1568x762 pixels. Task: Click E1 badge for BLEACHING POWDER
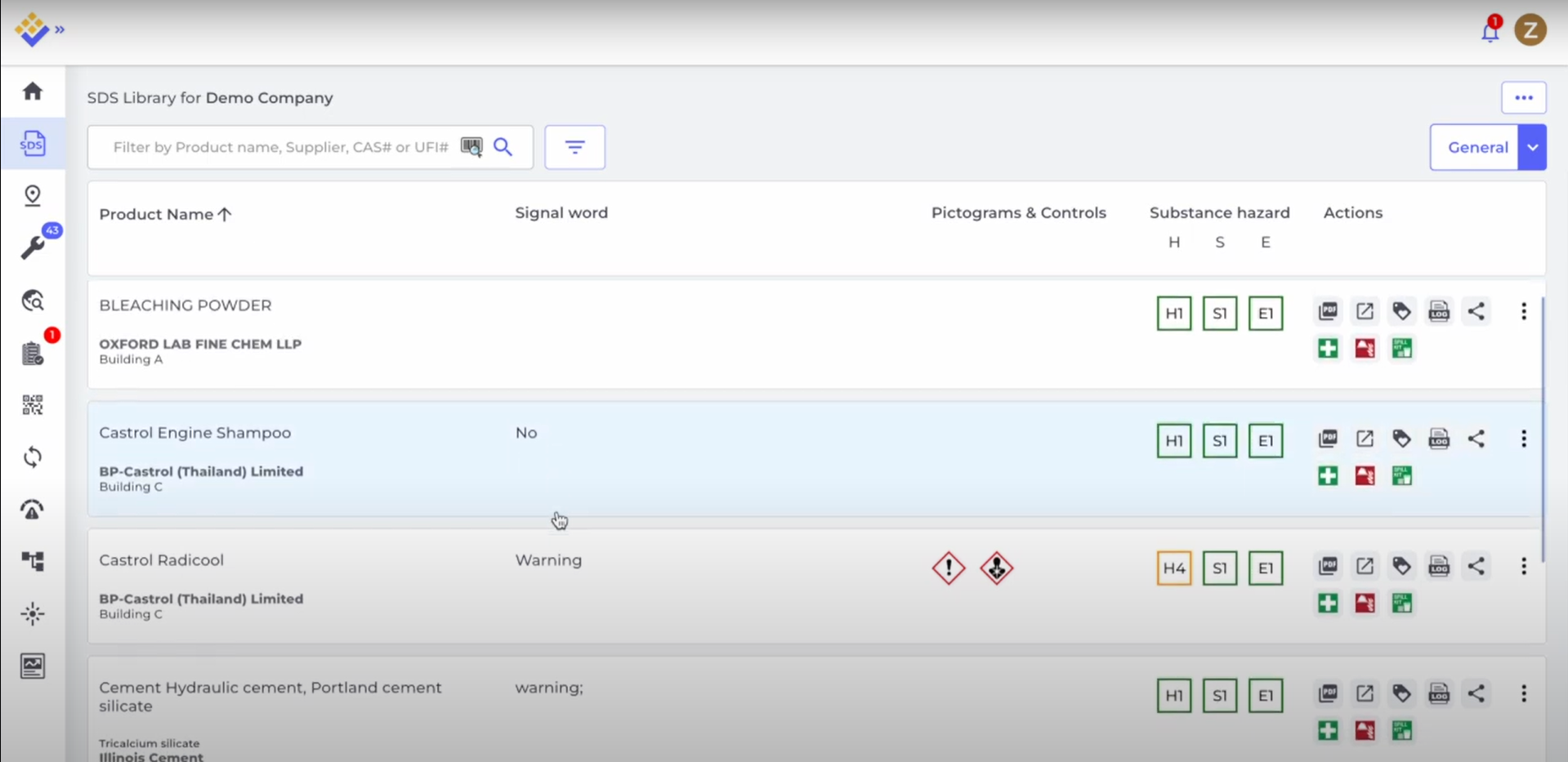coord(1266,314)
